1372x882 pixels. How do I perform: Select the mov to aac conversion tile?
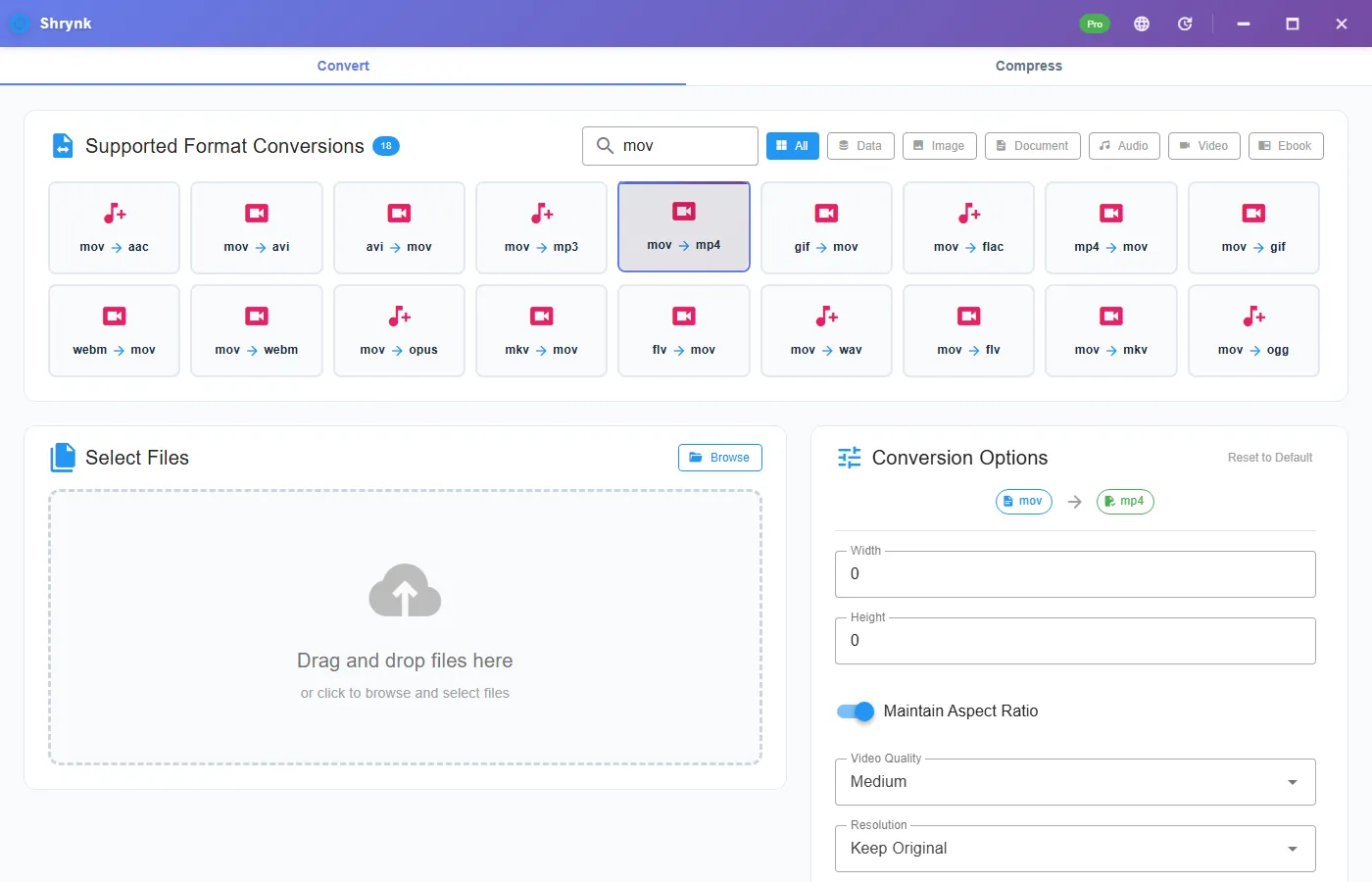[x=114, y=227]
